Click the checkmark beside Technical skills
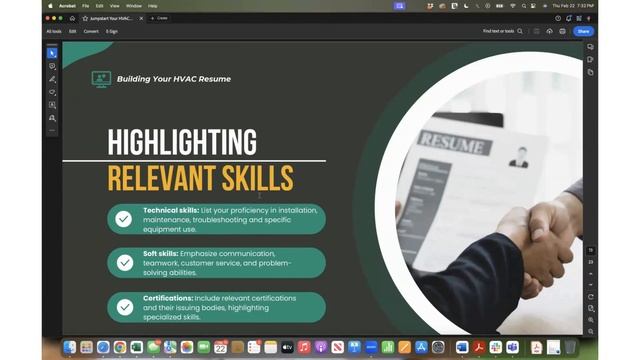The width and height of the screenshot is (640, 360). [x=124, y=219]
